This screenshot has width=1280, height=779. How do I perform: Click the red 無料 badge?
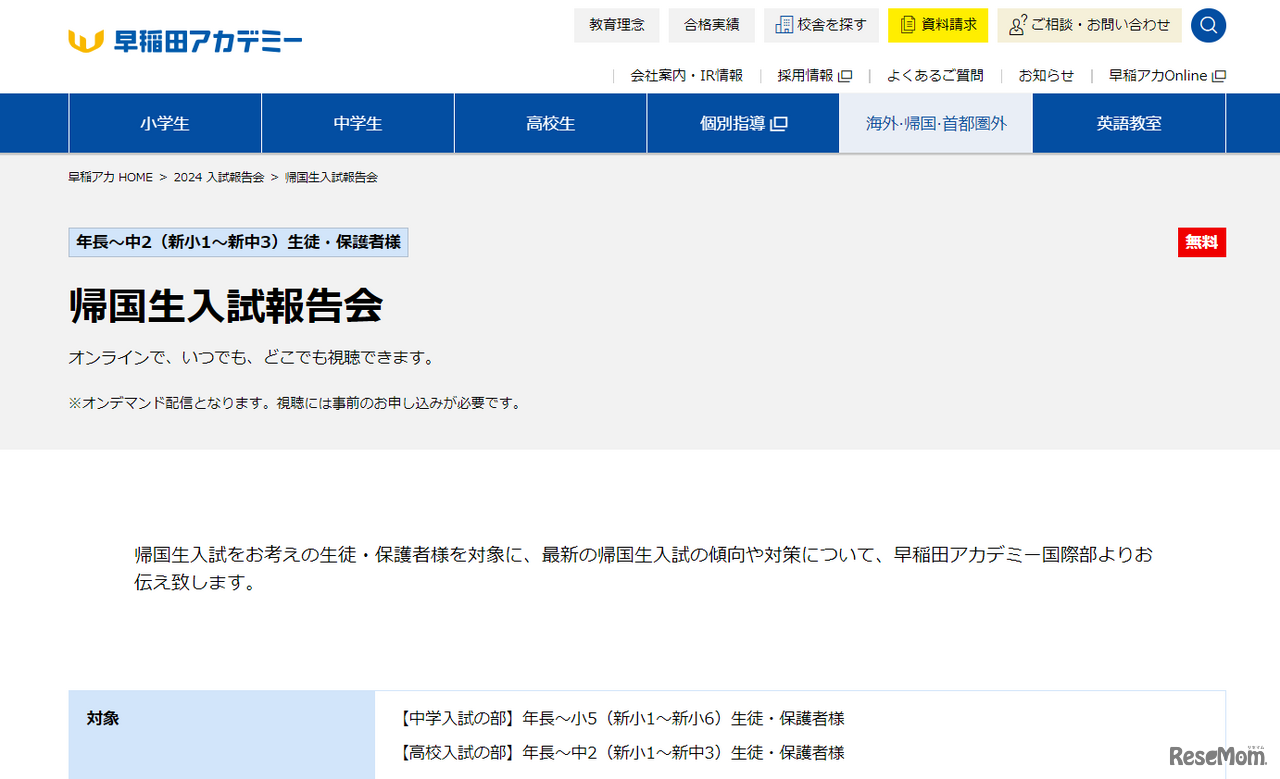[x=1202, y=242]
